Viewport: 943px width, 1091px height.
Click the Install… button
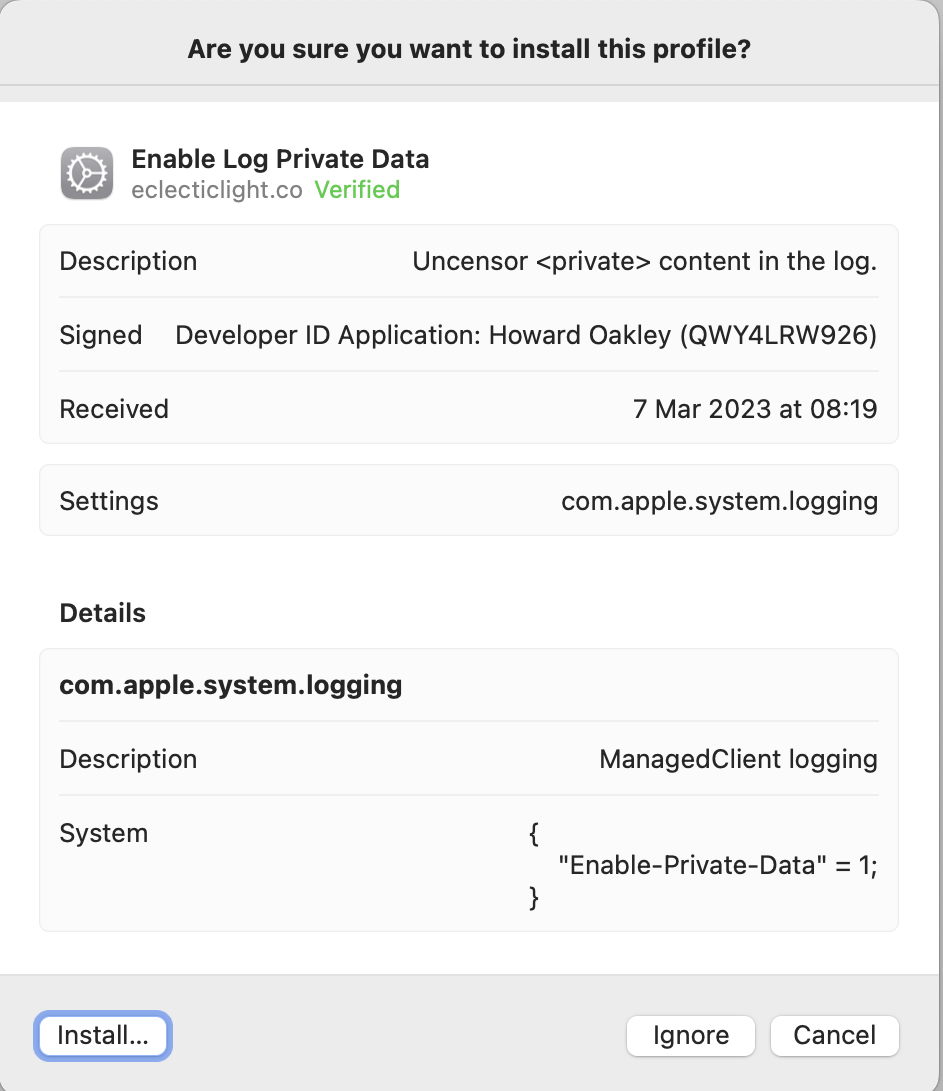(x=103, y=1035)
